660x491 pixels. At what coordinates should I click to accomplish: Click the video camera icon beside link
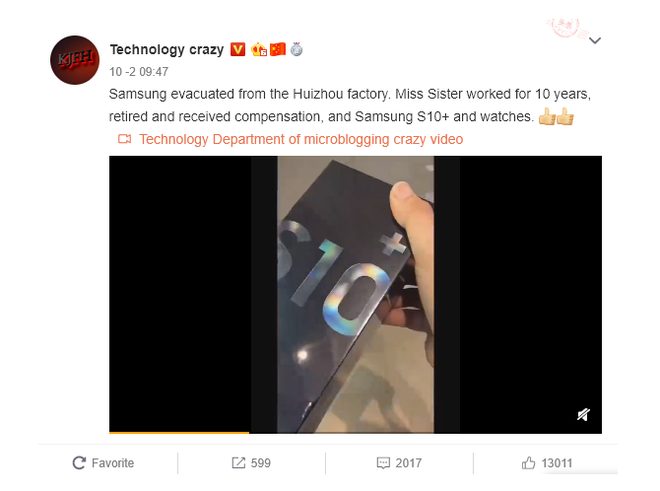(125, 139)
